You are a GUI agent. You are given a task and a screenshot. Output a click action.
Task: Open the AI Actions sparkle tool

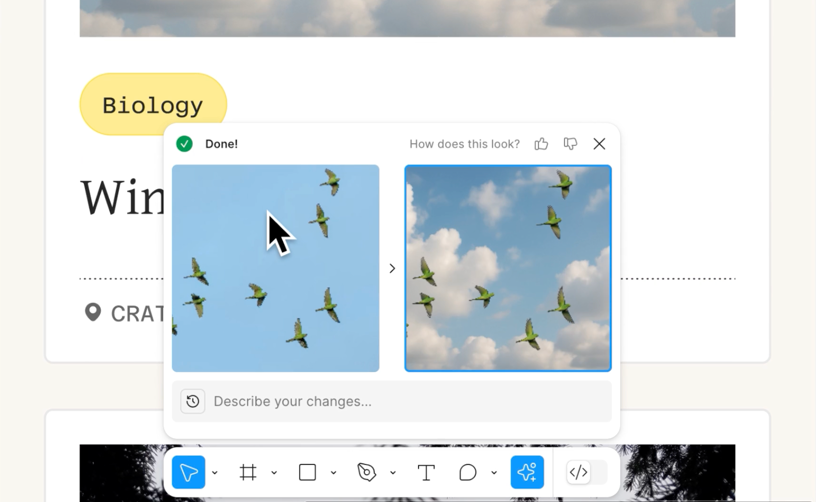527,472
